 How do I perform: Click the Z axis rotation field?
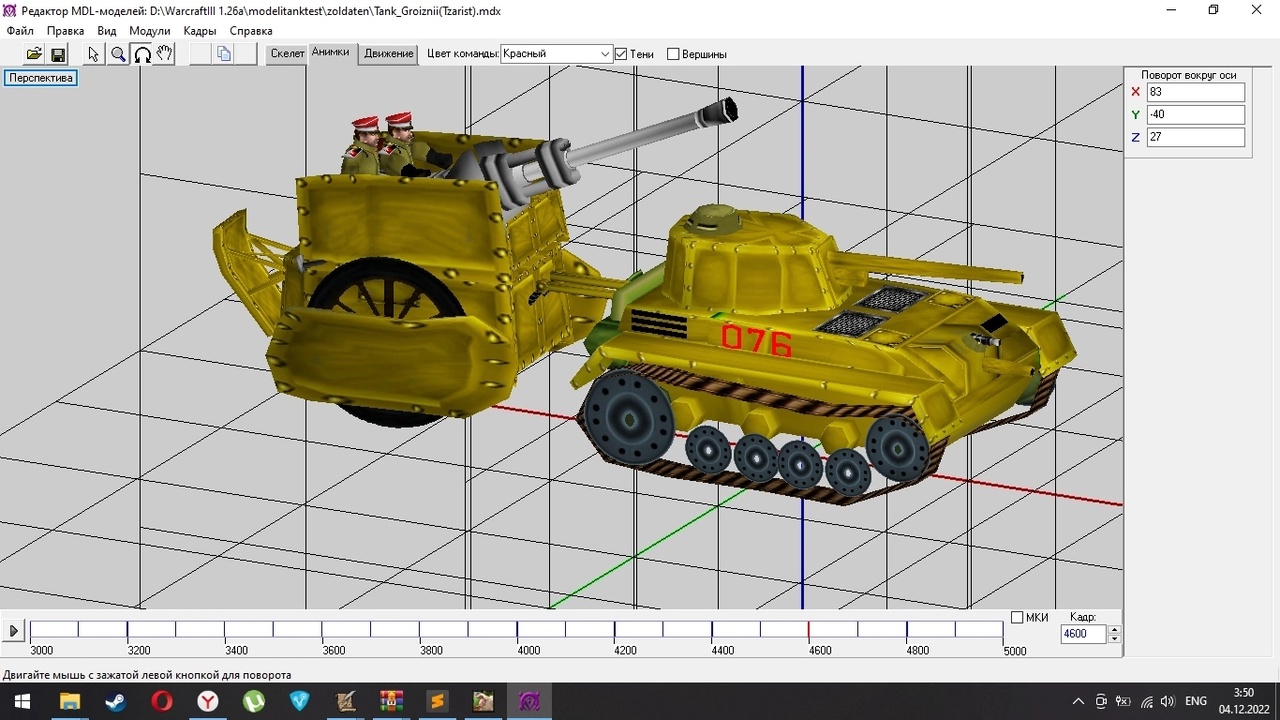(1196, 137)
